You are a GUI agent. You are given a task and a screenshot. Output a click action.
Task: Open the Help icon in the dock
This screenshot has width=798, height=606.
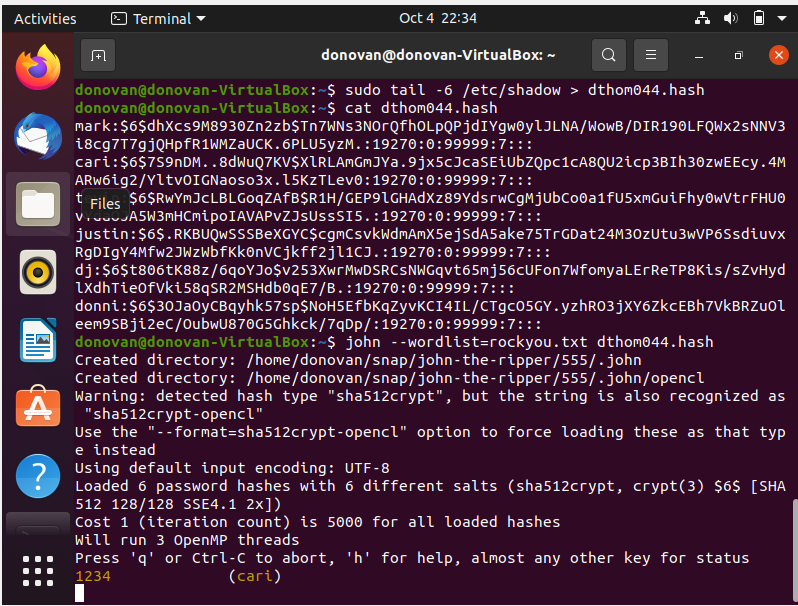[x=38, y=476]
